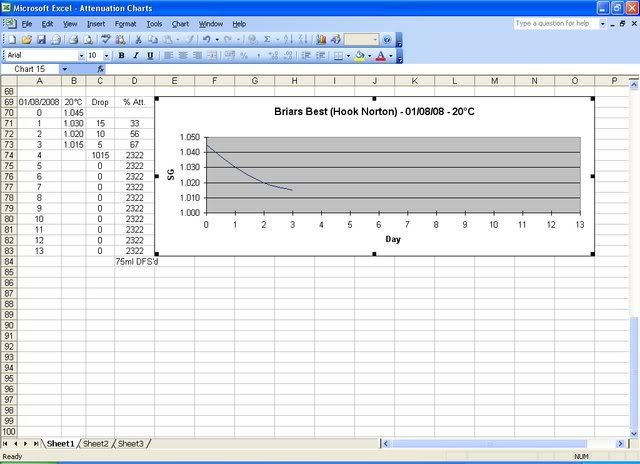Open the Insert menu
This screenshot has height=464, width=640.
96,24
